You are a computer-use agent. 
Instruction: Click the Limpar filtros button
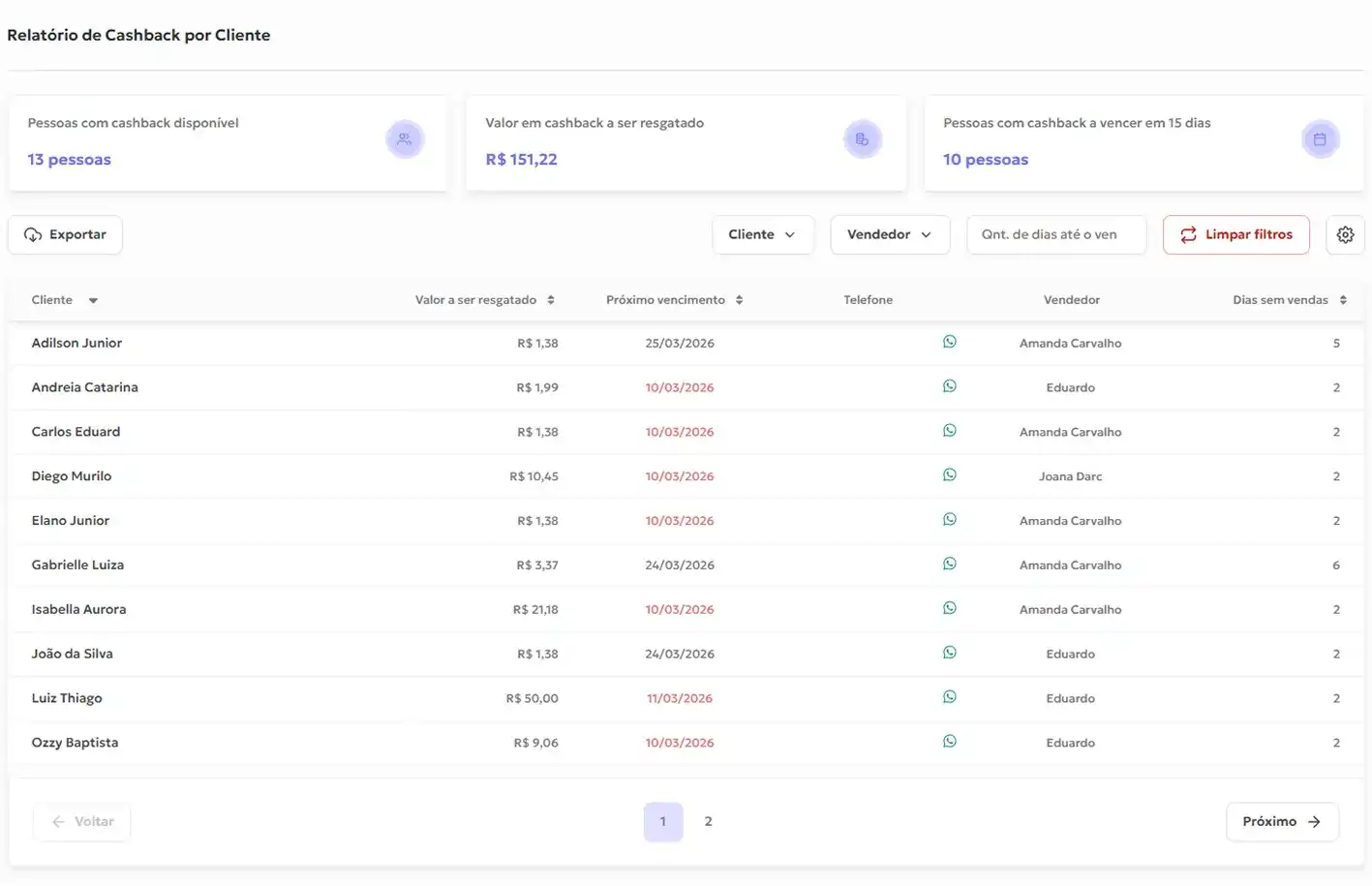tap(1235, 234)
